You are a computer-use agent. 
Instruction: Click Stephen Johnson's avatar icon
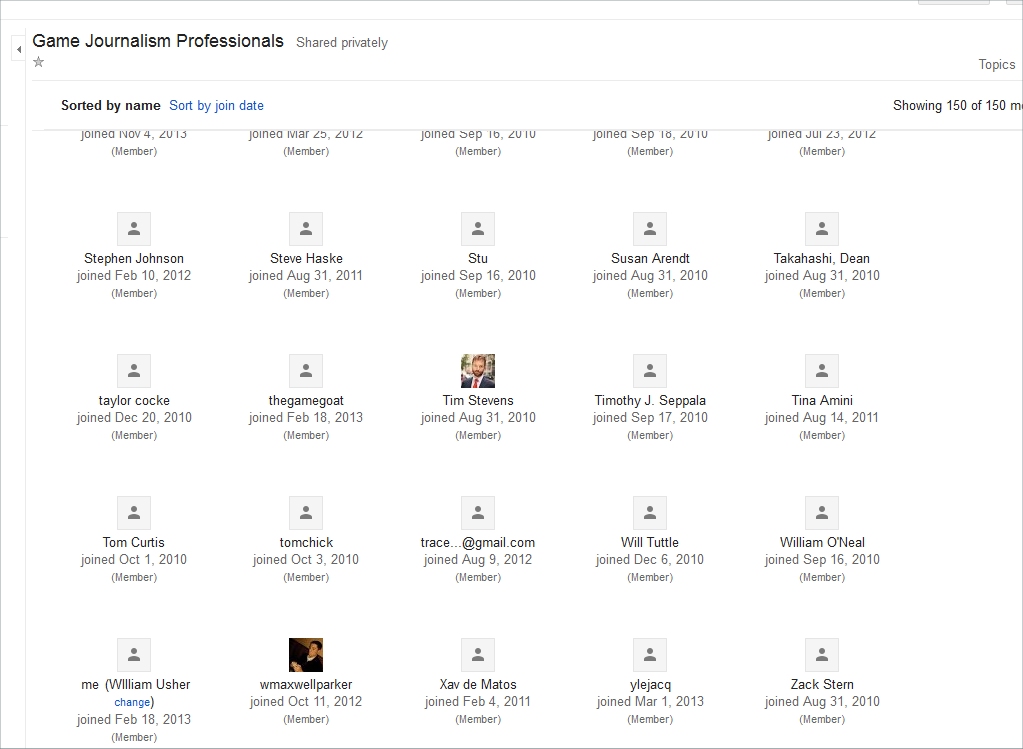[134, 229]
